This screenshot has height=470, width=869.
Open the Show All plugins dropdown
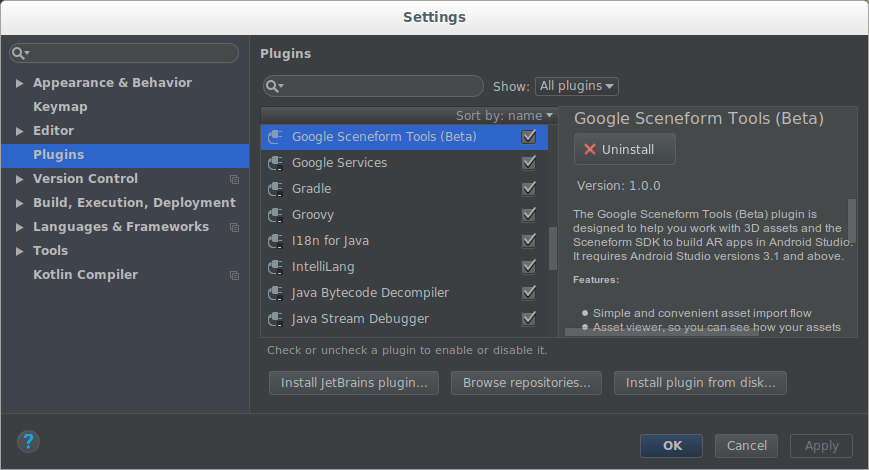(577, 87)
